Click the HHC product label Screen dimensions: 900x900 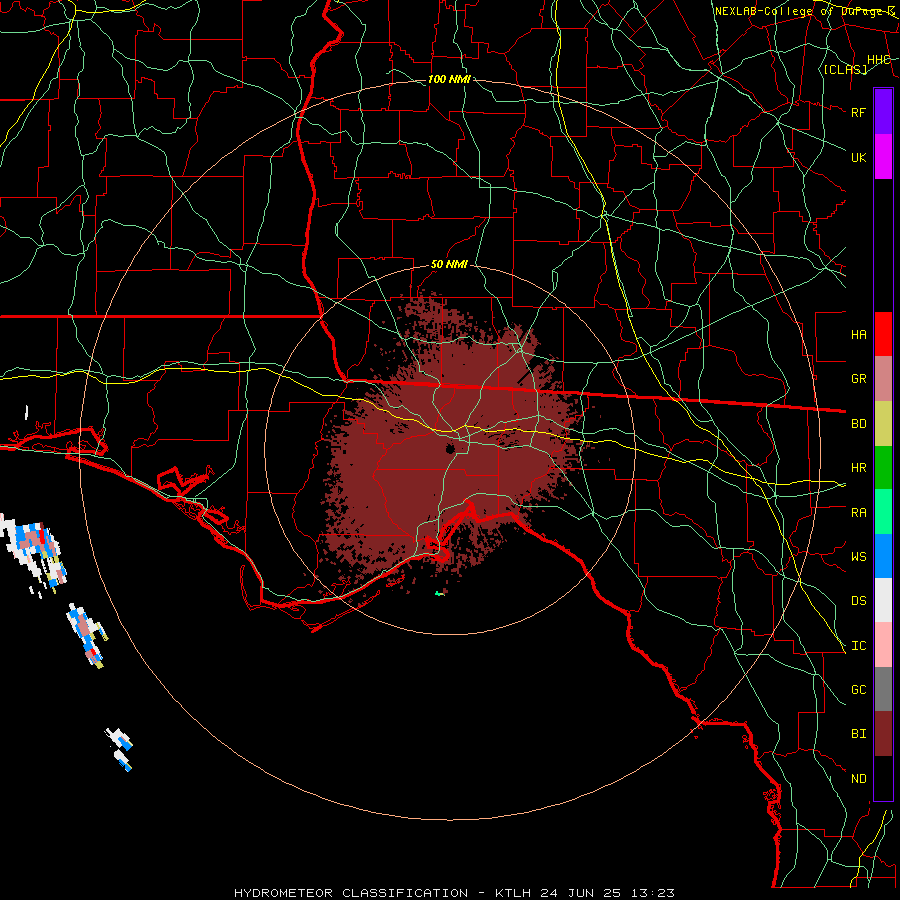pyautogui.click(x=878, y=60)
